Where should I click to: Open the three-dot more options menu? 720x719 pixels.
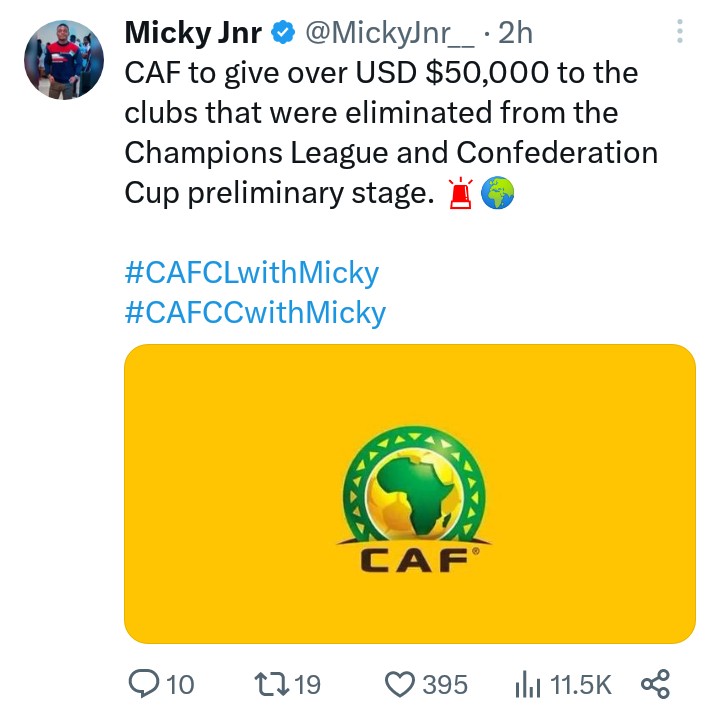[x=680, y=33]
